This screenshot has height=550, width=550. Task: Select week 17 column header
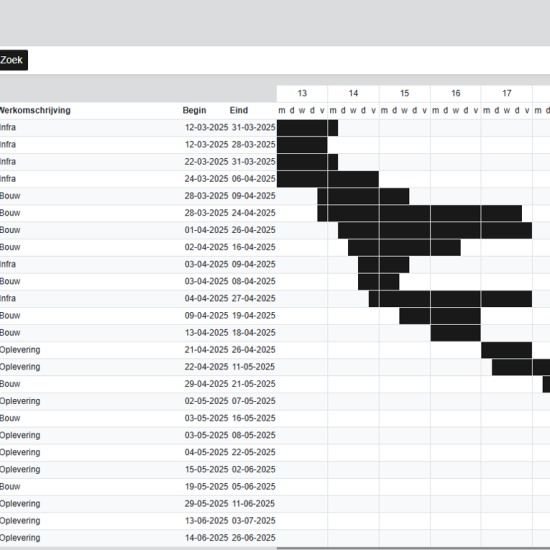point(507,94)
